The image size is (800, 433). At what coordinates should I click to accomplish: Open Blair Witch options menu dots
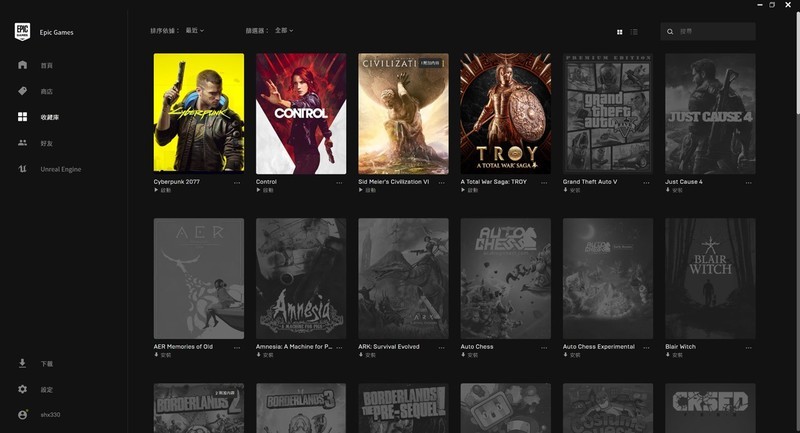tap(748, 347)
